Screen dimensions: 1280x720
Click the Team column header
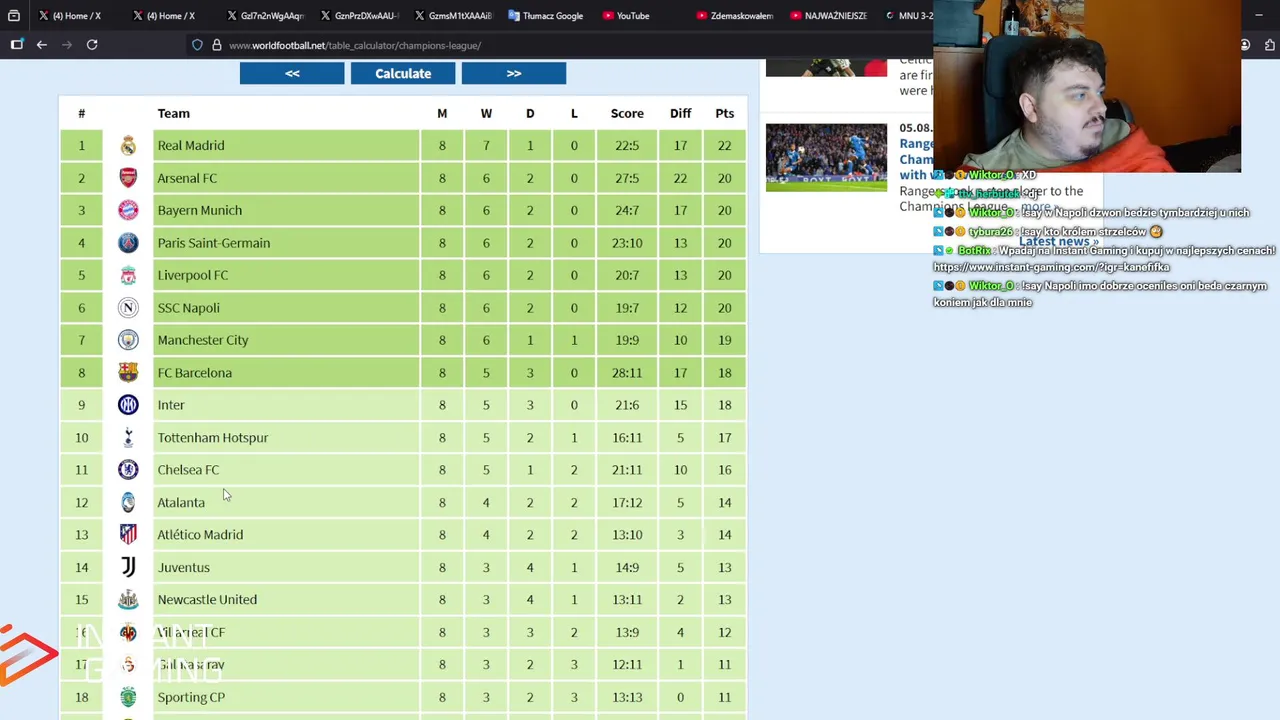[173, 113]
